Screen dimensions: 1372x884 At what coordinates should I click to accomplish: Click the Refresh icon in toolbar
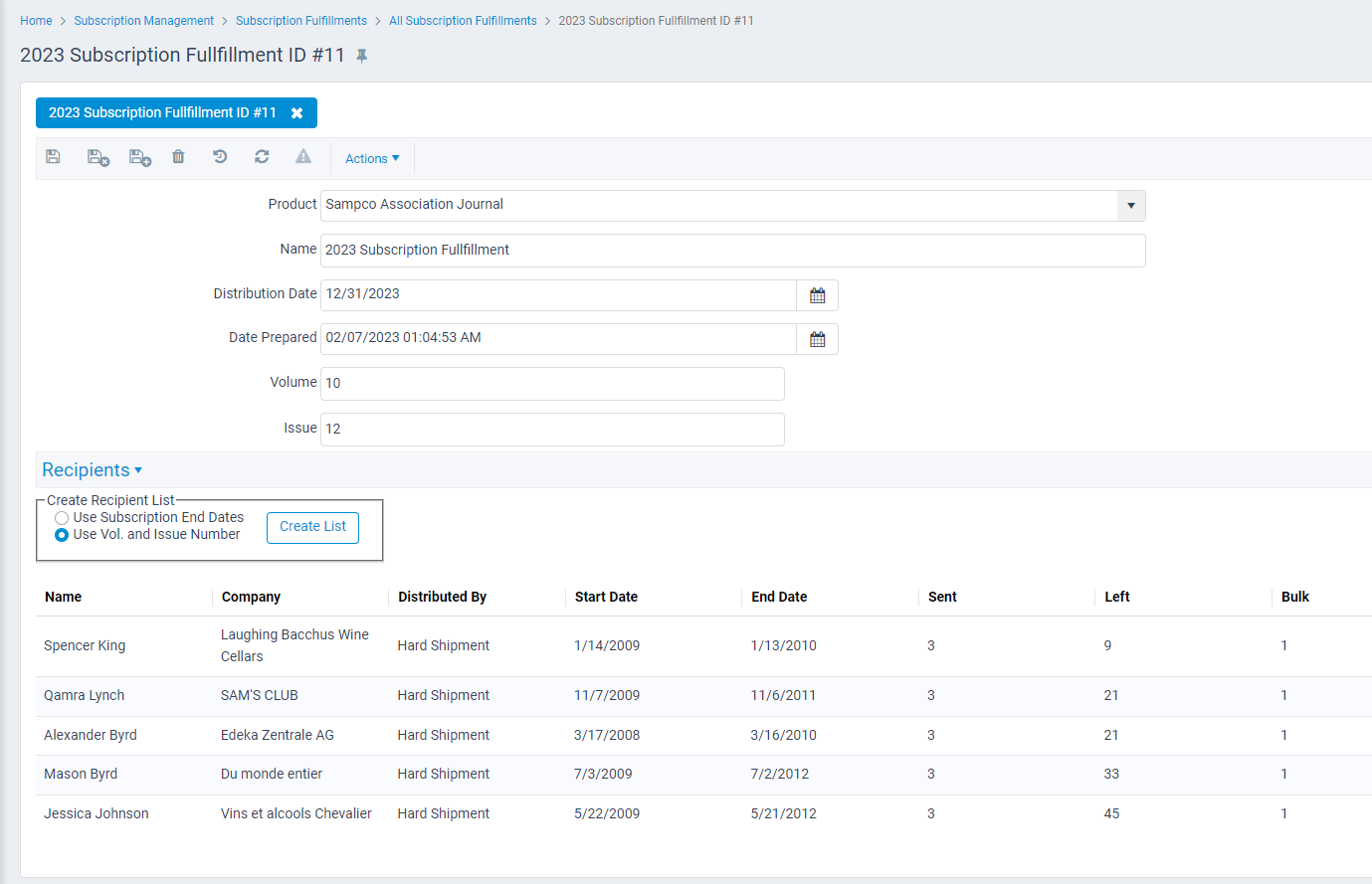tap(262, 156)
